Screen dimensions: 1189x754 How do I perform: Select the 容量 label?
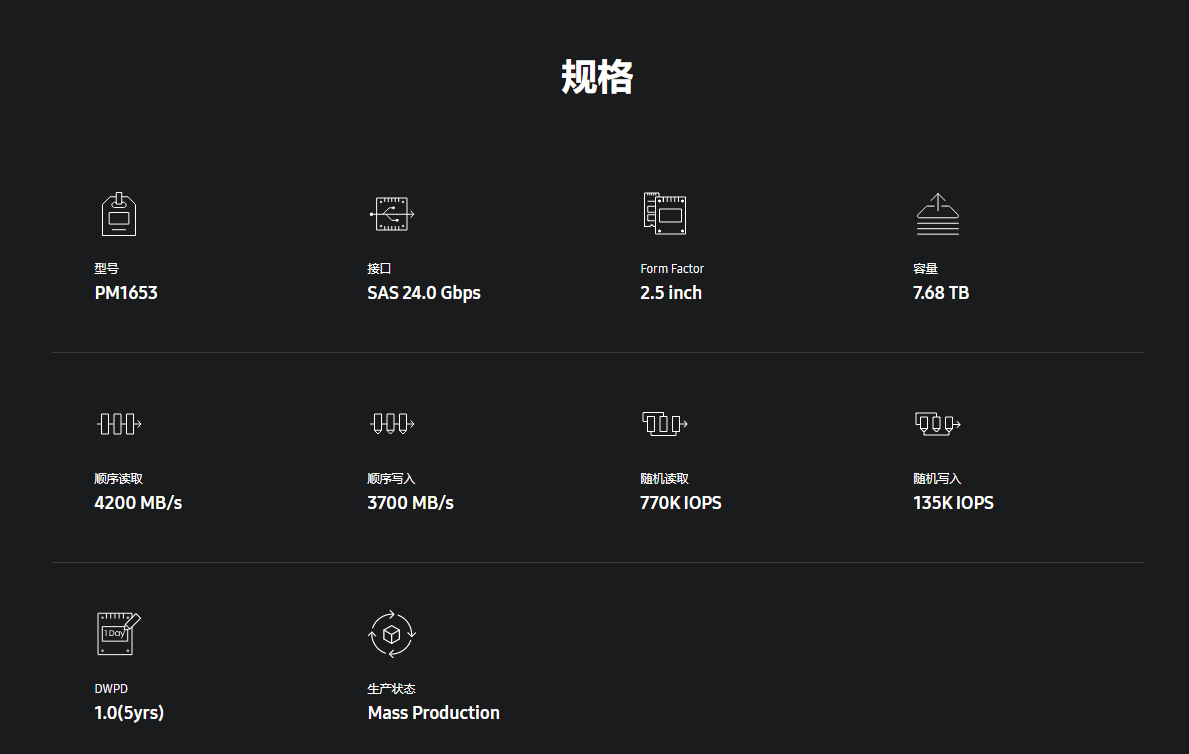(925, 269)
